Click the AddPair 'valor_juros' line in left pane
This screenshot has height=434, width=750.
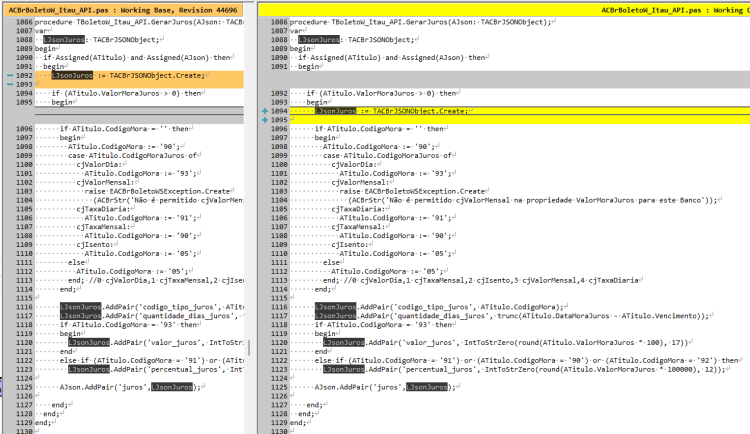[x=156, y=343]
